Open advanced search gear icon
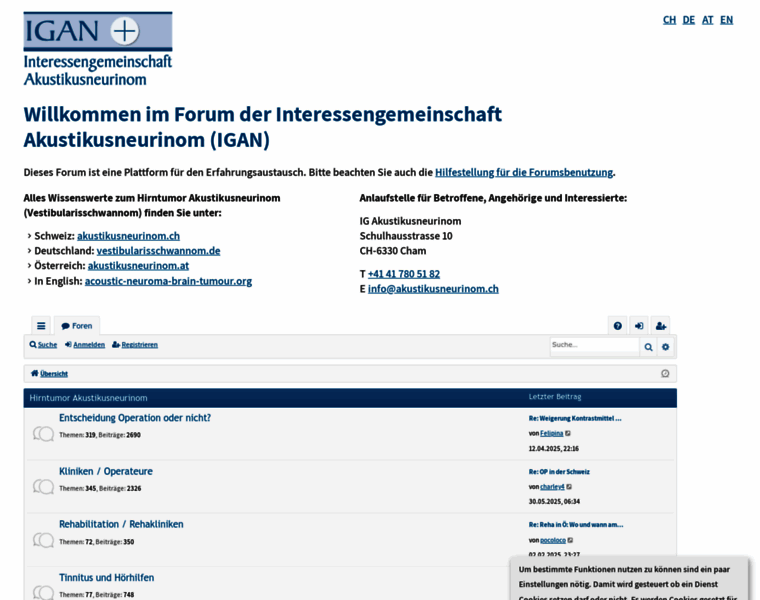 [x=665, y=347]
